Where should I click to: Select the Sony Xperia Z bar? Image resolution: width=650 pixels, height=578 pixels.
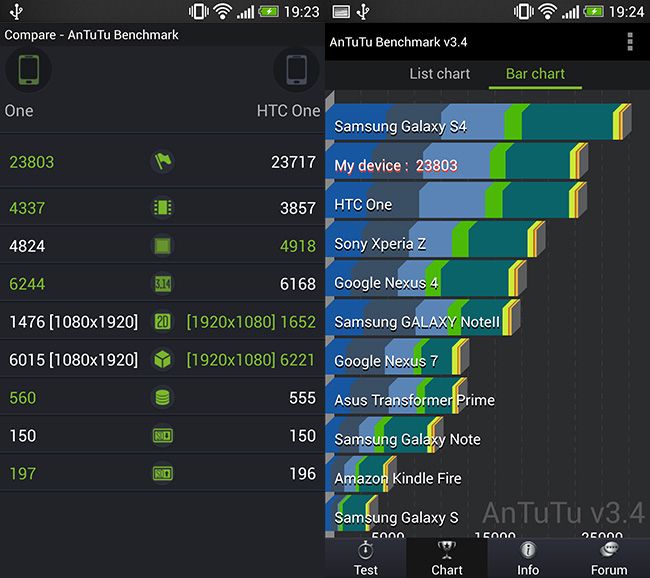pos(435,239)
